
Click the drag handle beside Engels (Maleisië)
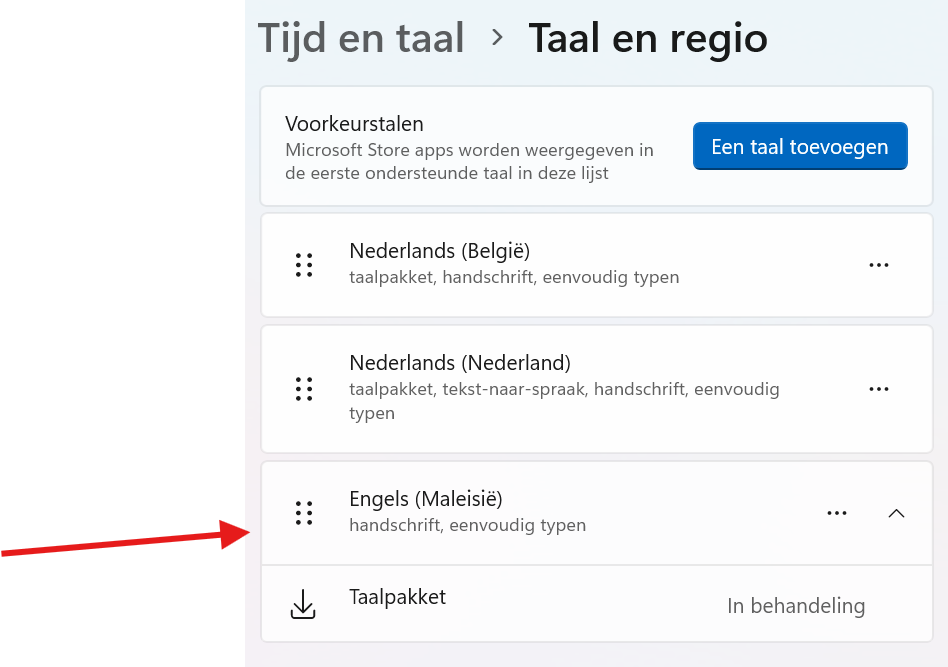(x=304, y=513)
